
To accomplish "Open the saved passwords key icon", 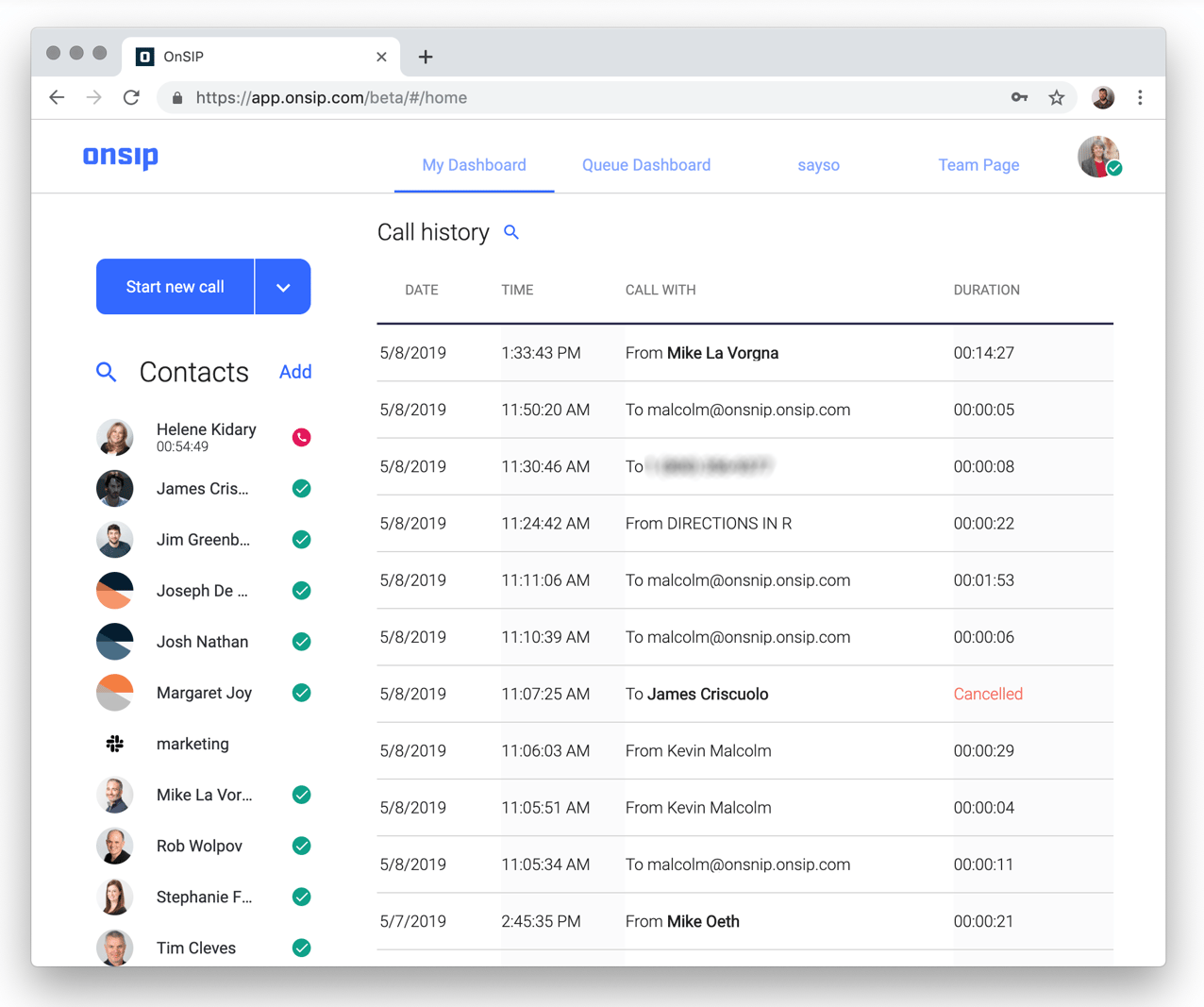I will [x=1019, y=98].
